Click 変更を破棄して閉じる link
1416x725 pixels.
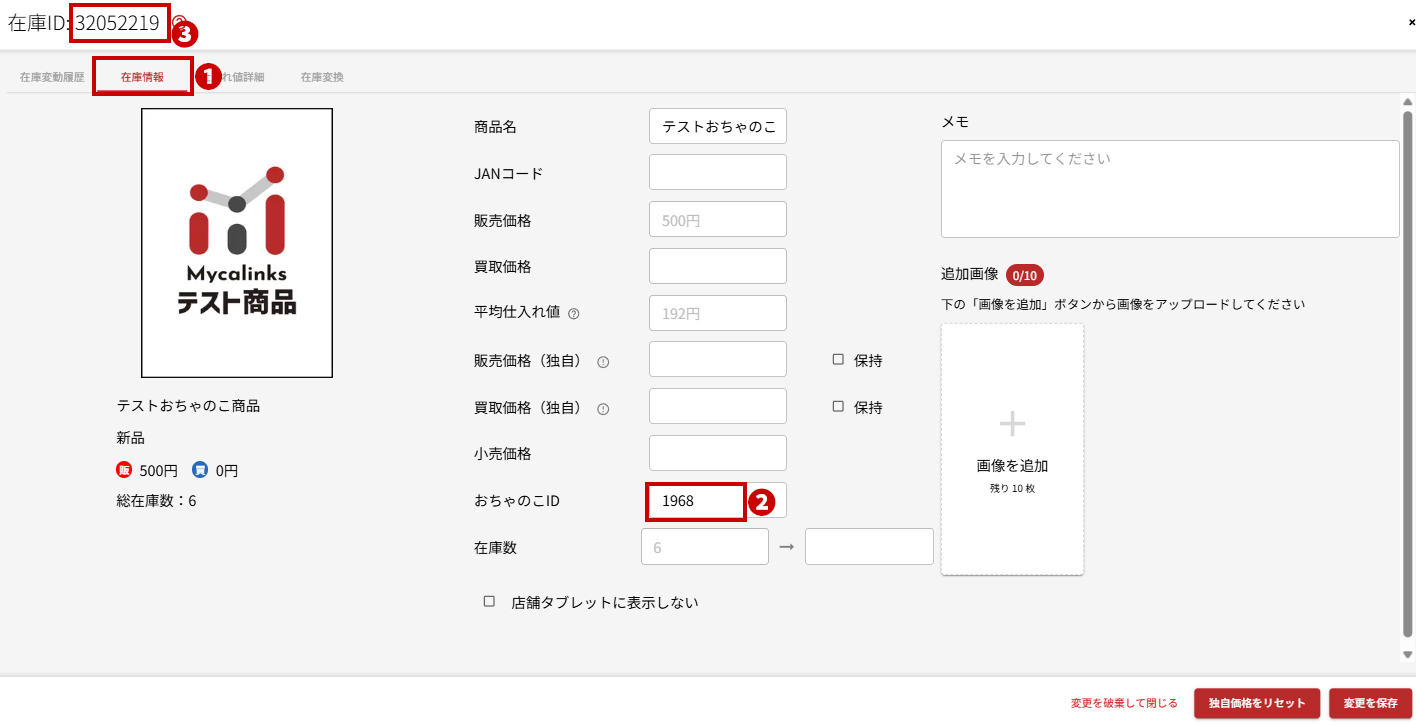pyautogui.click(x=1124, y=703)
